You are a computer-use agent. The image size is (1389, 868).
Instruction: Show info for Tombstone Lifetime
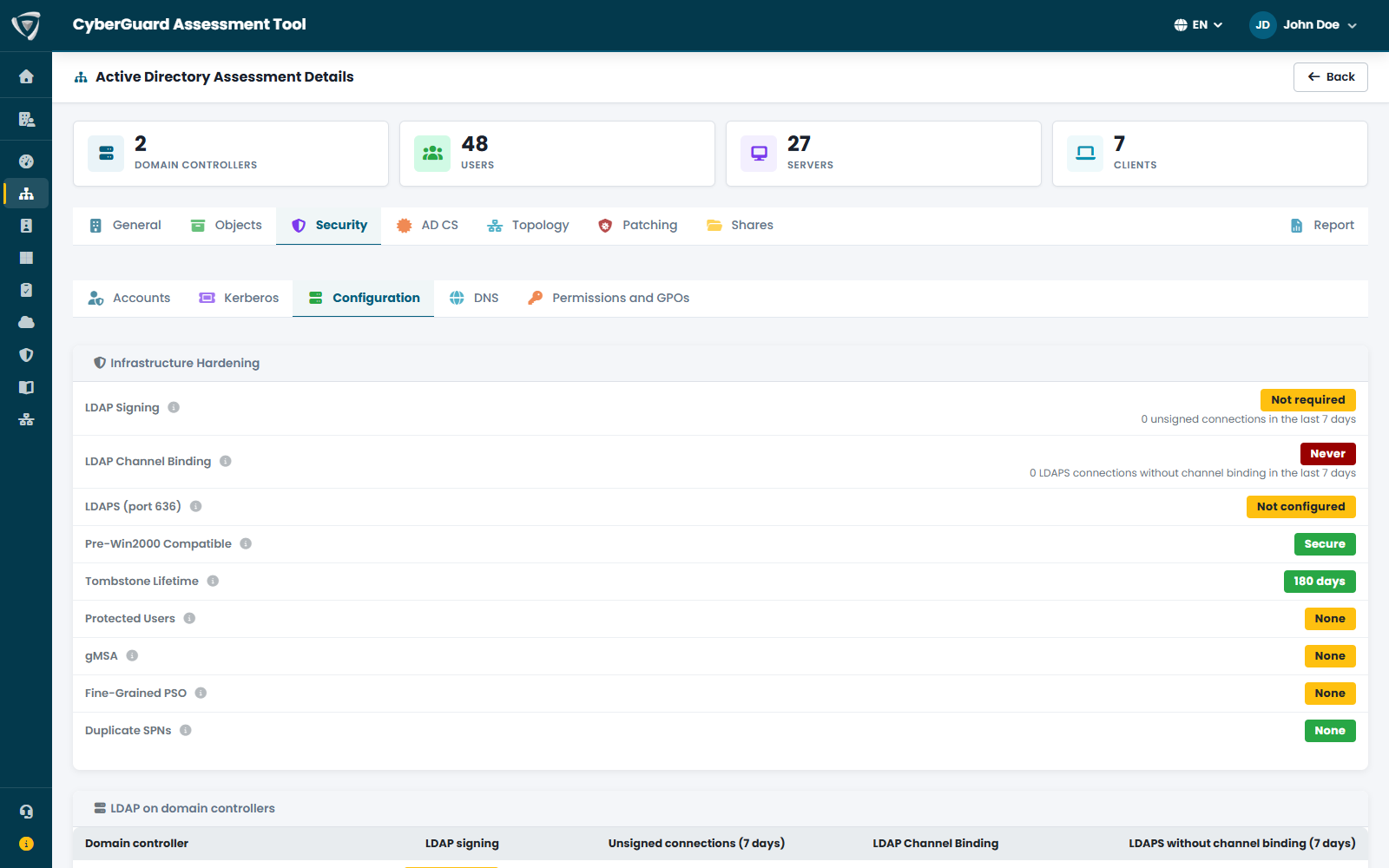213,581
